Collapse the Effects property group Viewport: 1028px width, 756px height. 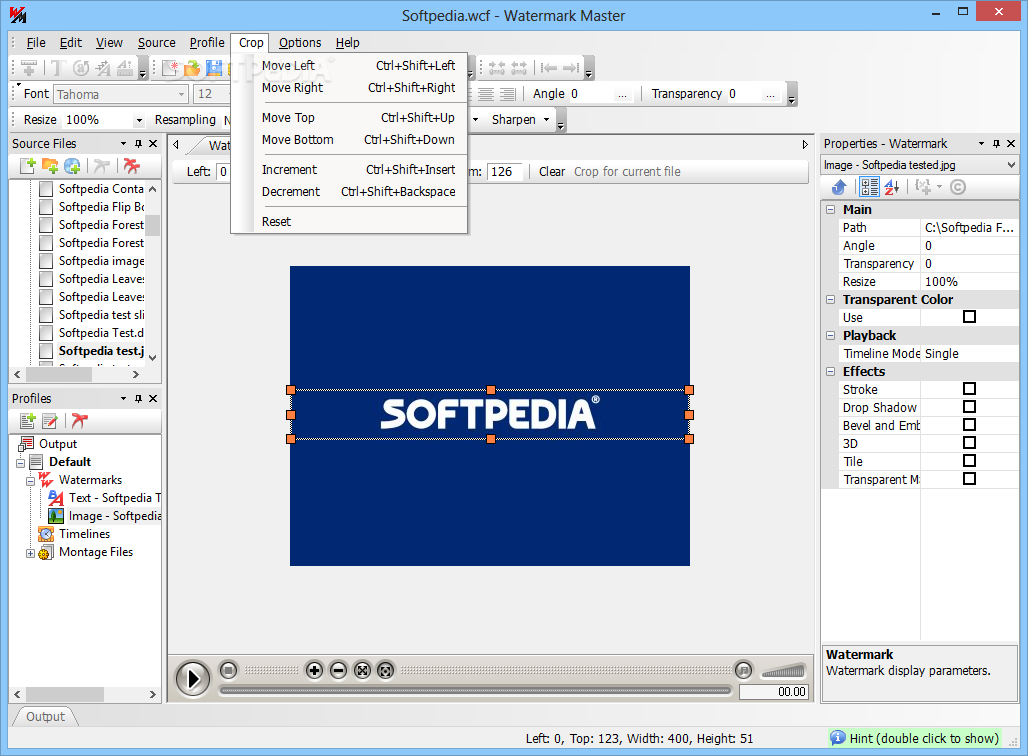point(831,371)
